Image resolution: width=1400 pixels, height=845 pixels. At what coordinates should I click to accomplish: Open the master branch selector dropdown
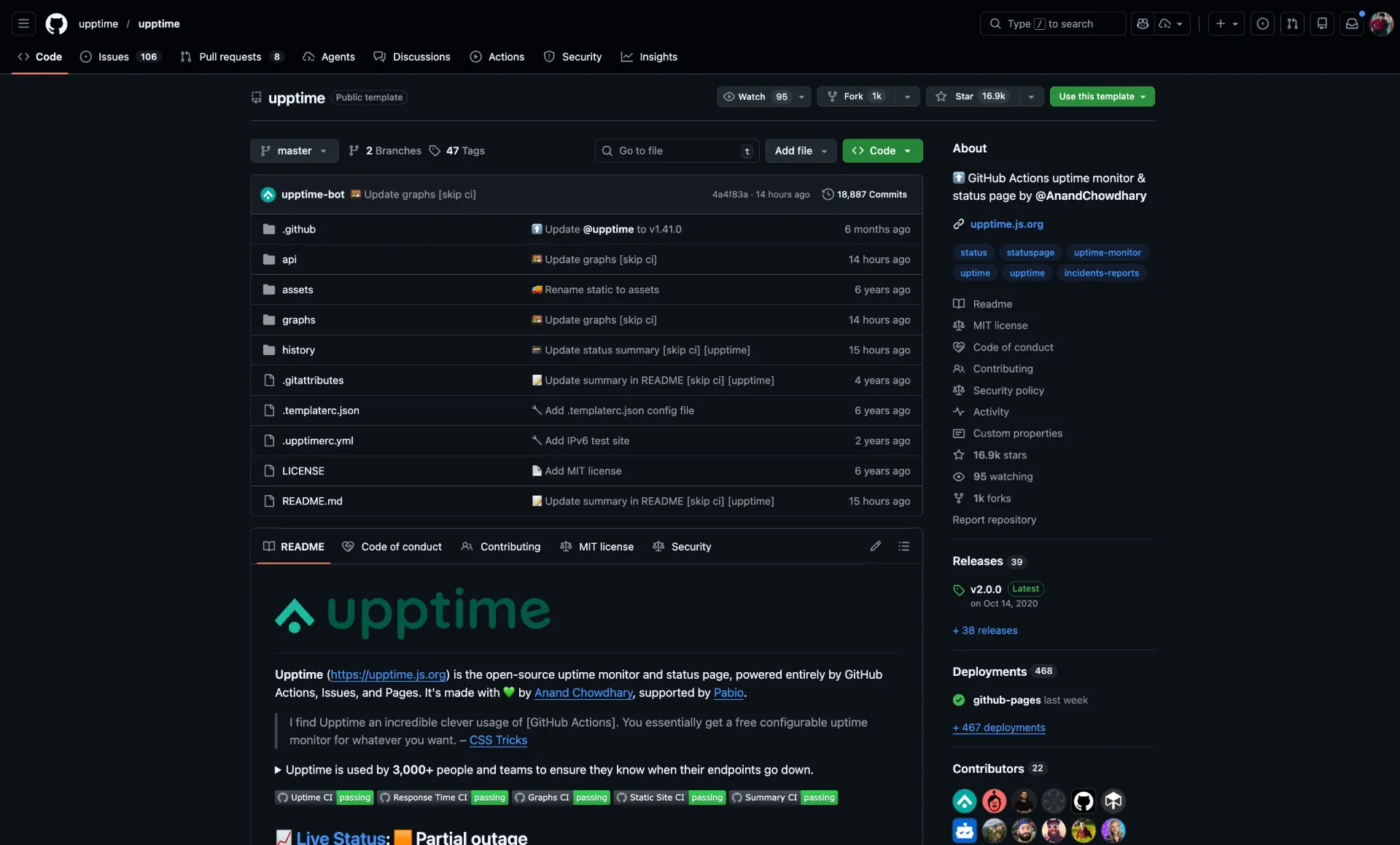point(294,151)
